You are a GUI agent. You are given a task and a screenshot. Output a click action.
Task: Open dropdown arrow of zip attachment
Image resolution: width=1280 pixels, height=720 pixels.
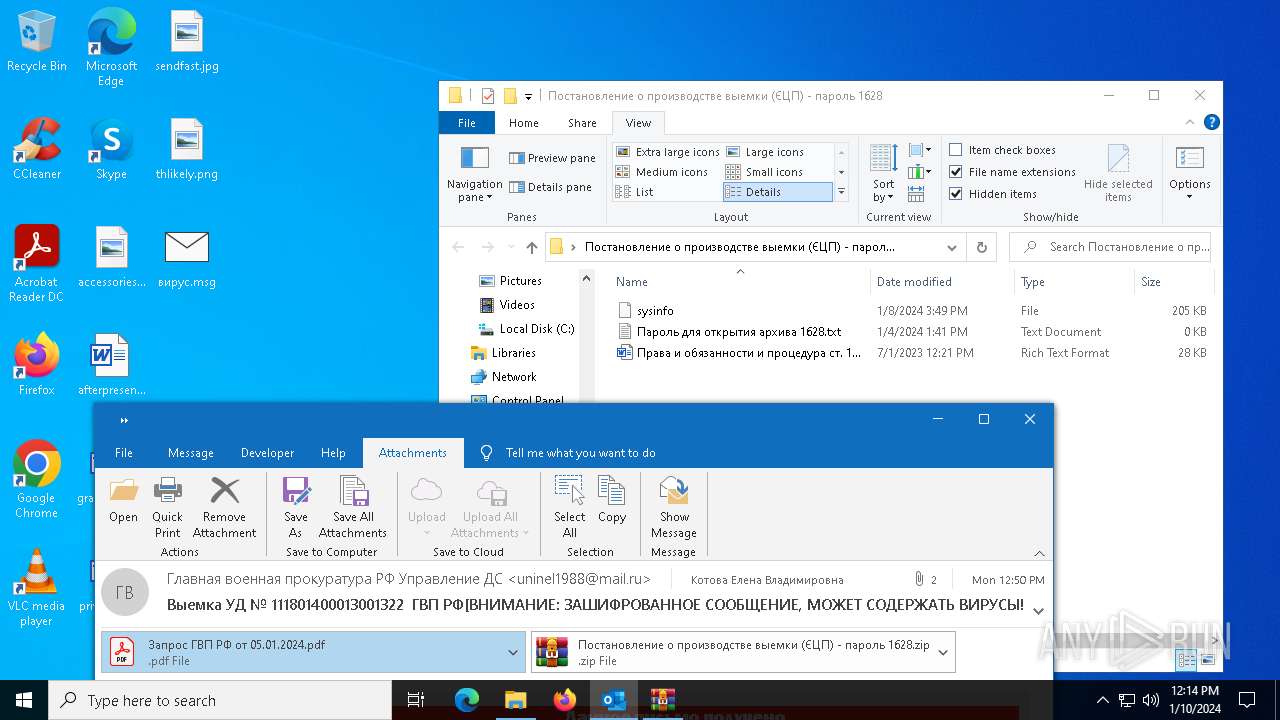pyautogui.click(x=942, y=653)
